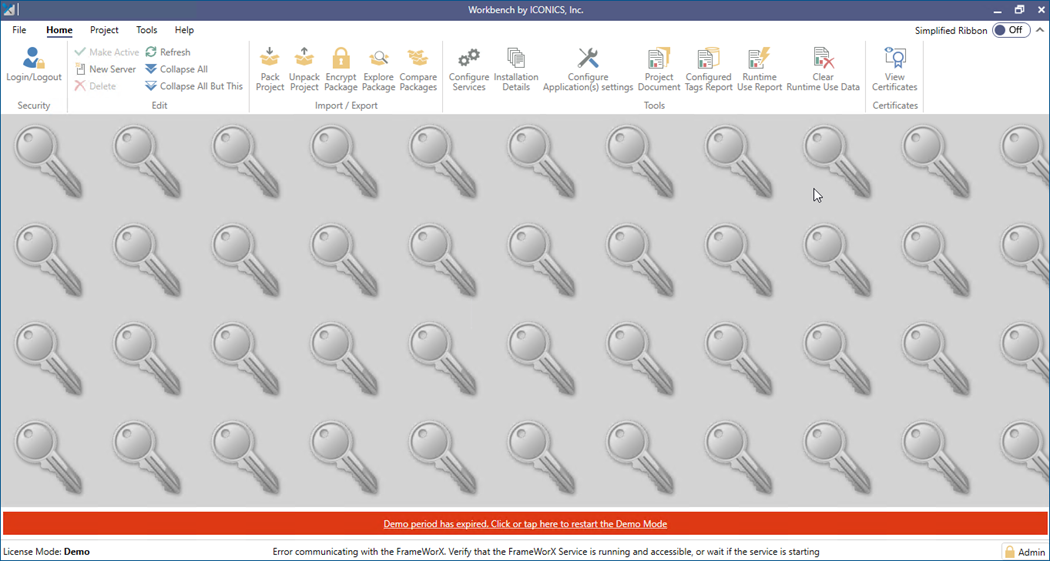
Task: Open Project Document report
Action: [659, 69]
